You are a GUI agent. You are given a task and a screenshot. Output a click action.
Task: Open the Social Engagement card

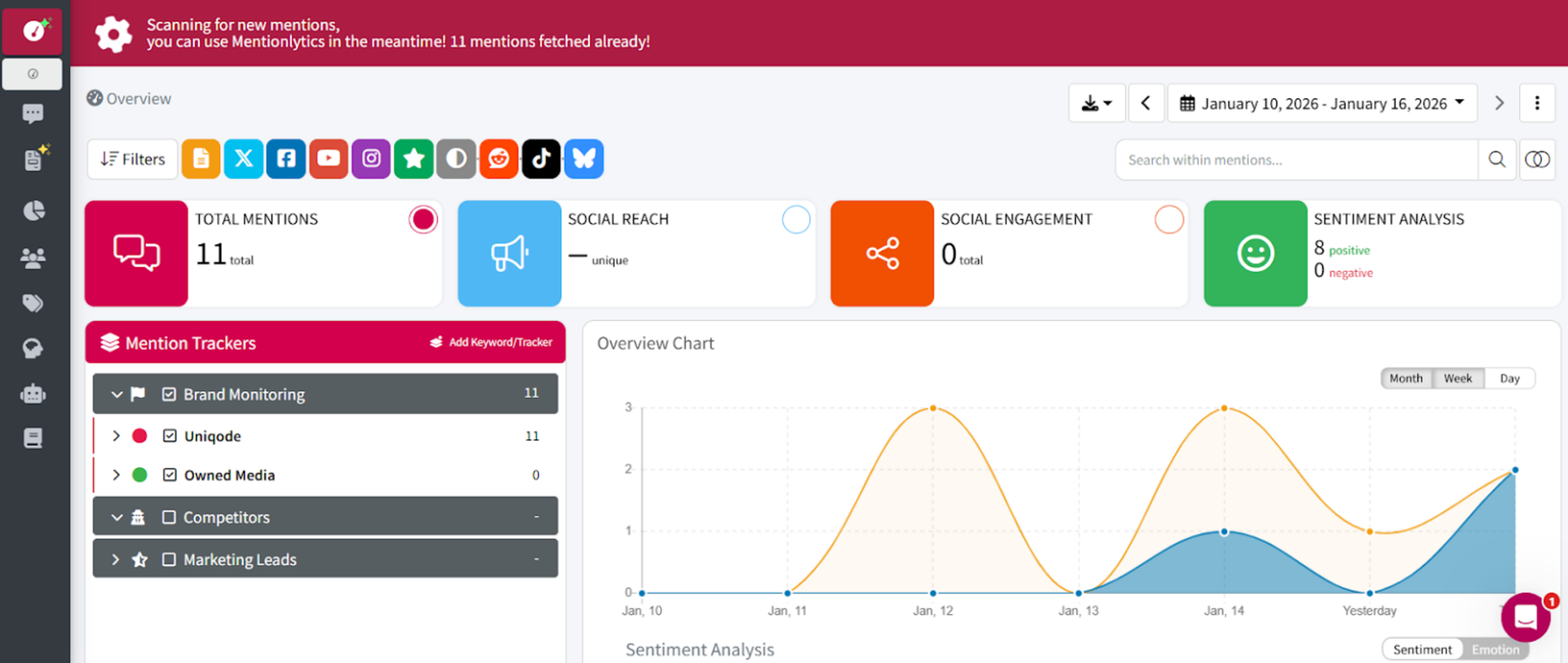(x=1009, y=253)
